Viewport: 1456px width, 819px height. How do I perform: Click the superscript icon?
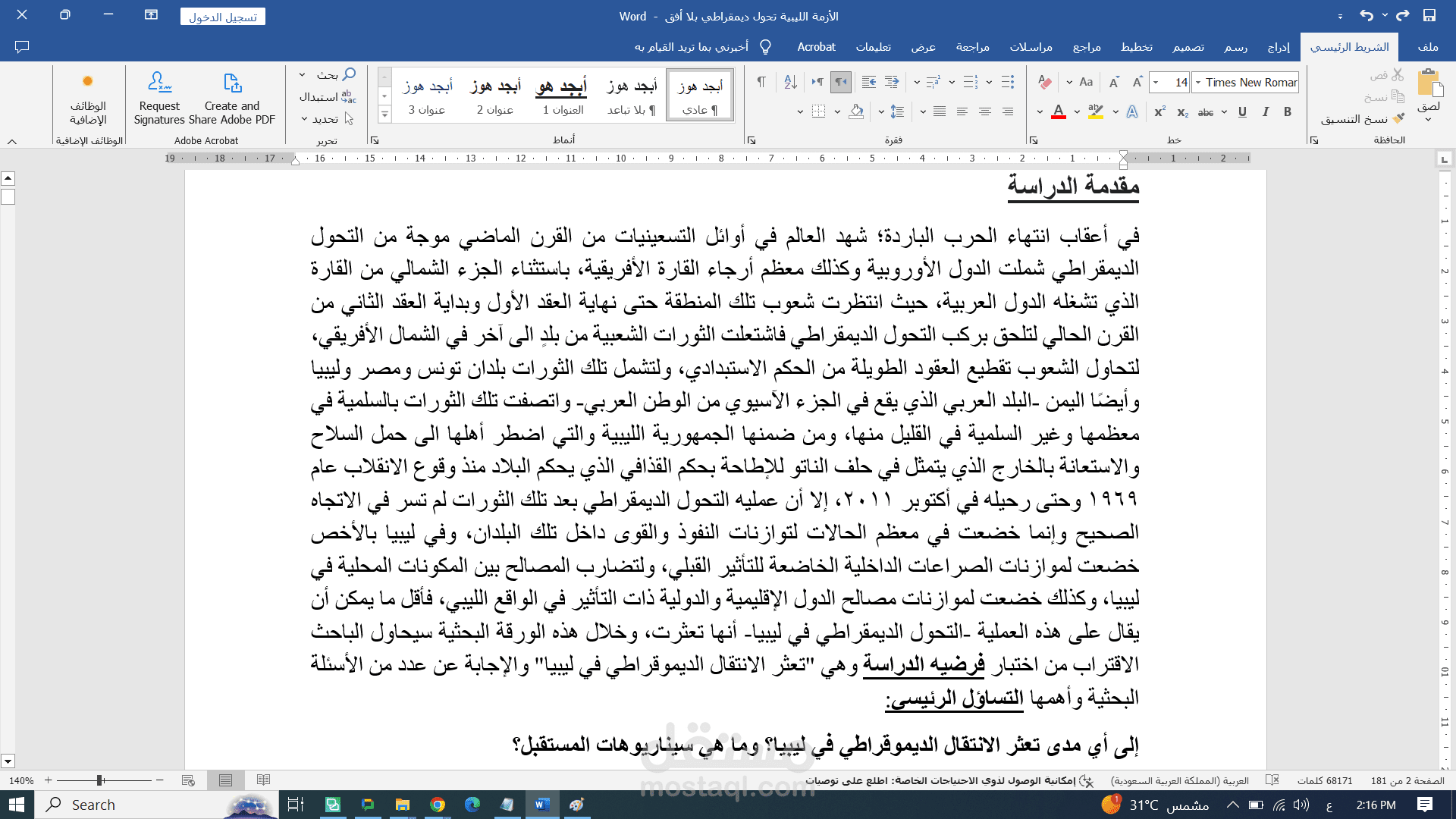[x=1159, y=112]
